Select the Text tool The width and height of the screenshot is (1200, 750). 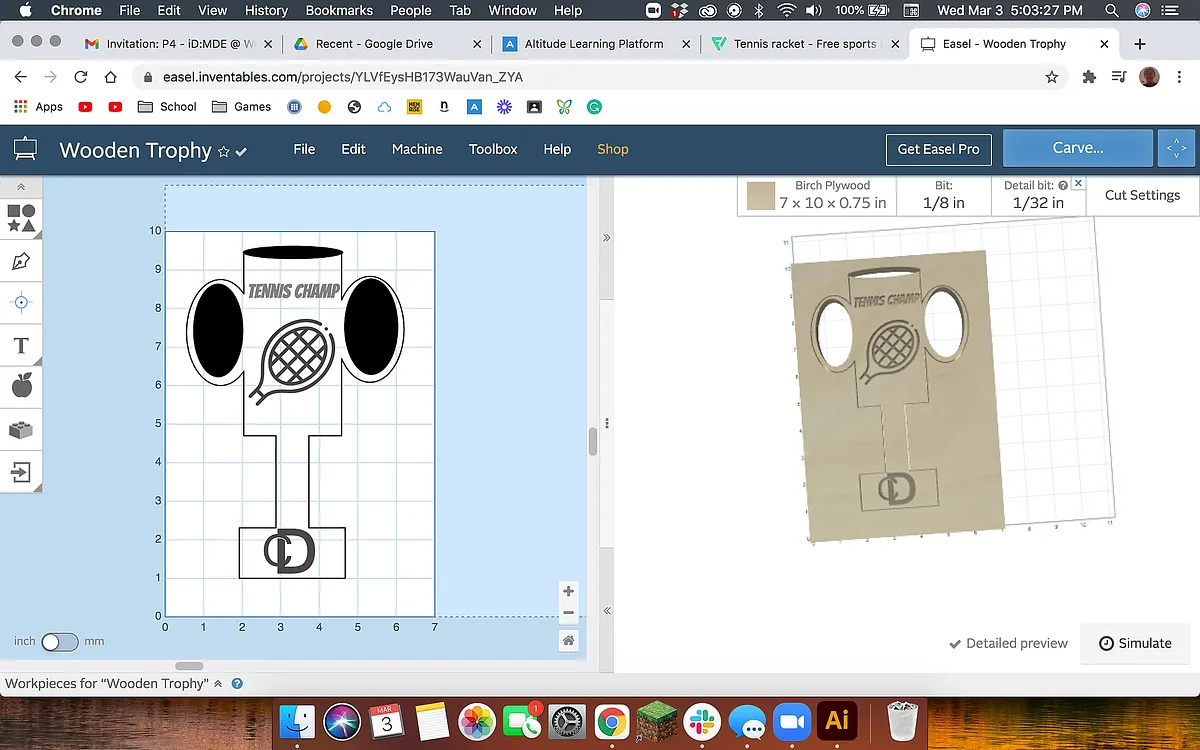21,346
